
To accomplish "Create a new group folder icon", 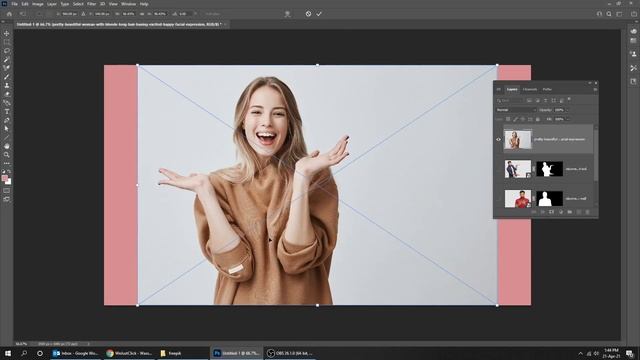I will 569,212.
